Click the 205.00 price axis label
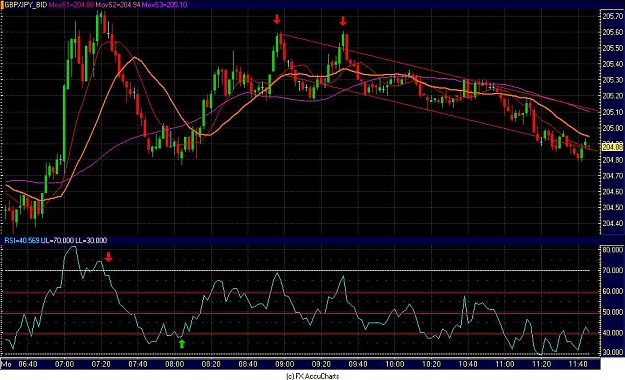The image size is (625, 380). point(612,128)
